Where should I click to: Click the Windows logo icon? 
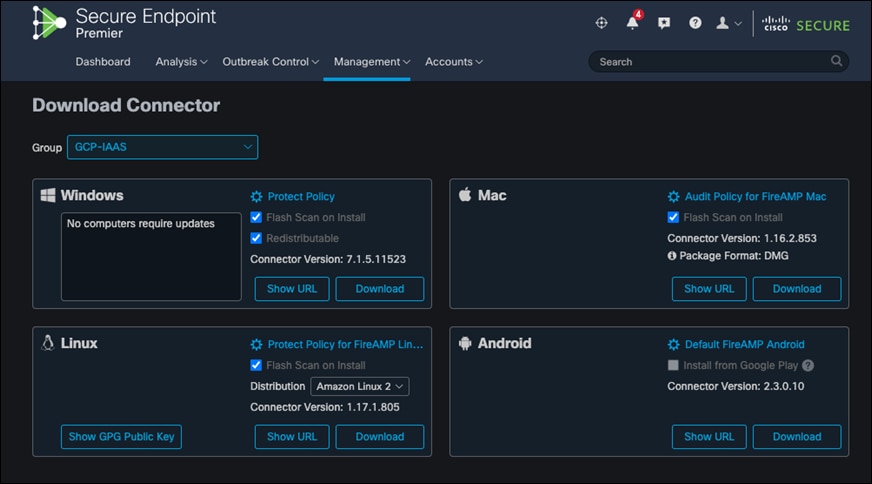click(x=48, y=195)
